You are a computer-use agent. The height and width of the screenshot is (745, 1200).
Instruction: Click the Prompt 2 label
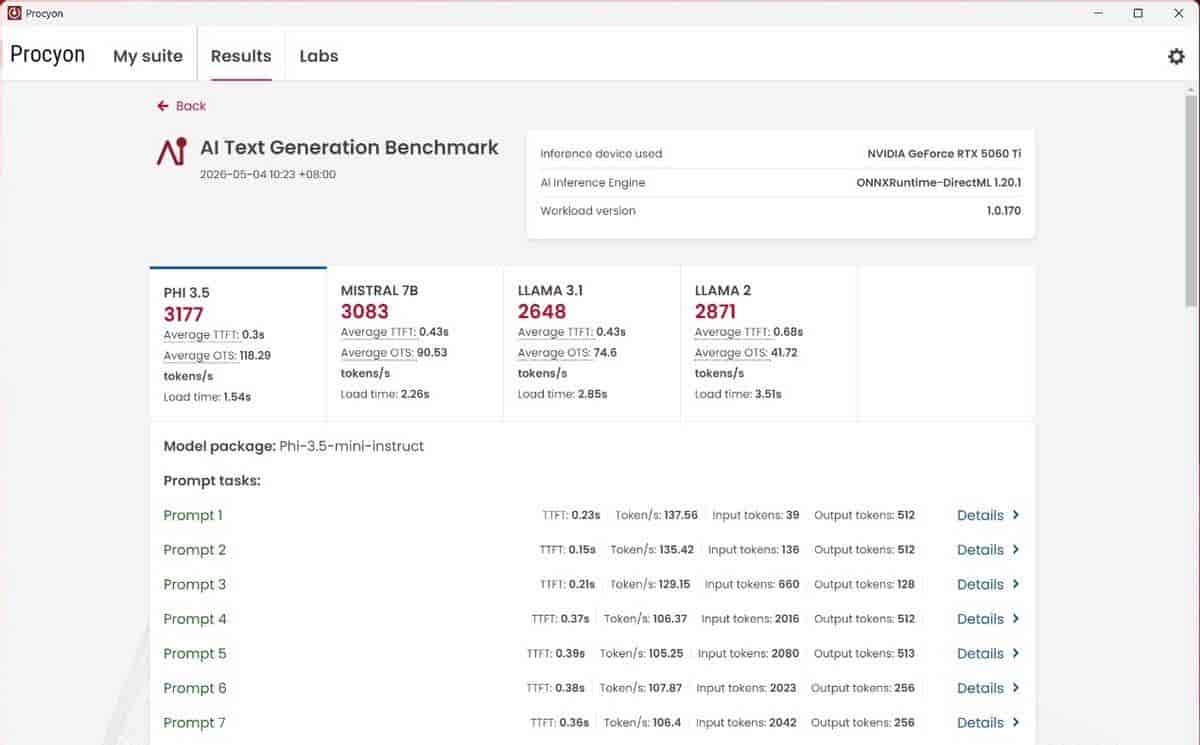[x=195, y=550]
